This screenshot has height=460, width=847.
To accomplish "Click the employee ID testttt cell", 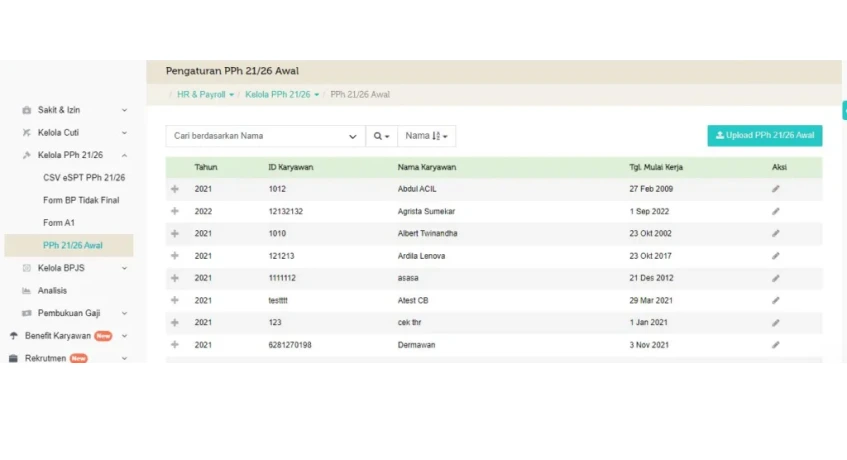I will click(278, 301).
